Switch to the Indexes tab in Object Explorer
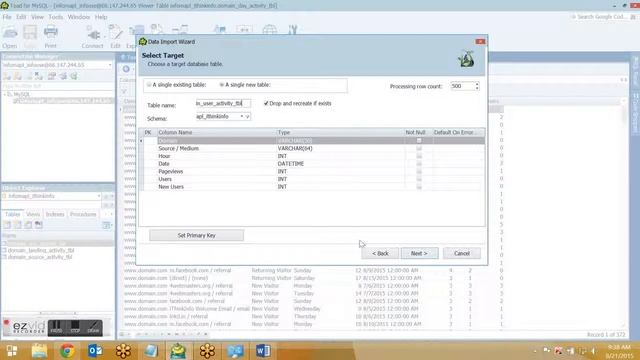The width and height of the screenshot is (640, 360). (x=55, y=214)
